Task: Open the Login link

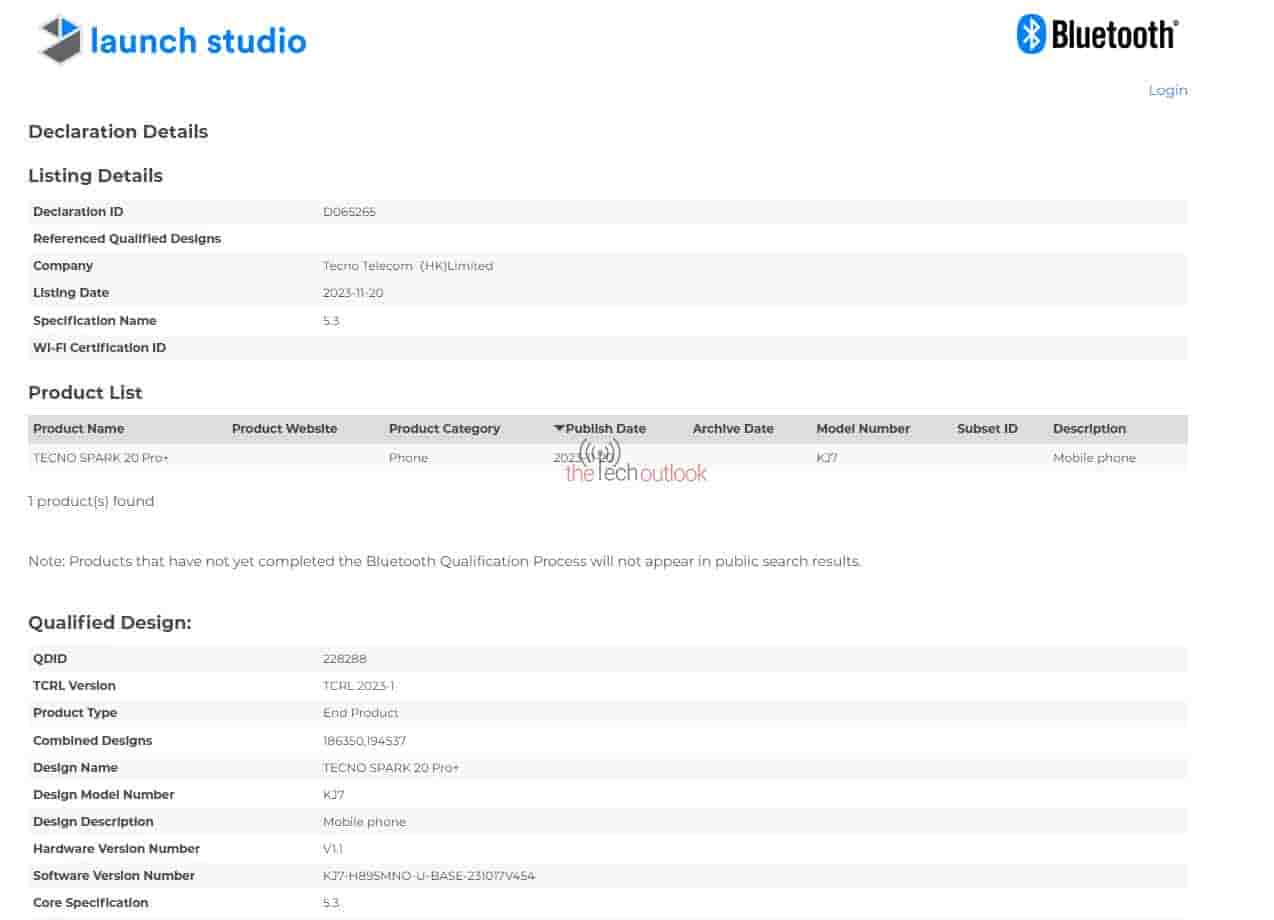Action: [1167, 90]
